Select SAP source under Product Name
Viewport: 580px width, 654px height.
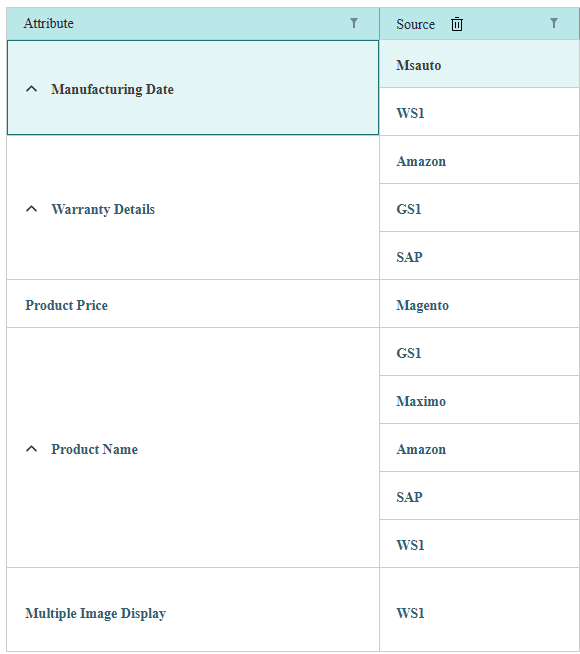(479, 496)
